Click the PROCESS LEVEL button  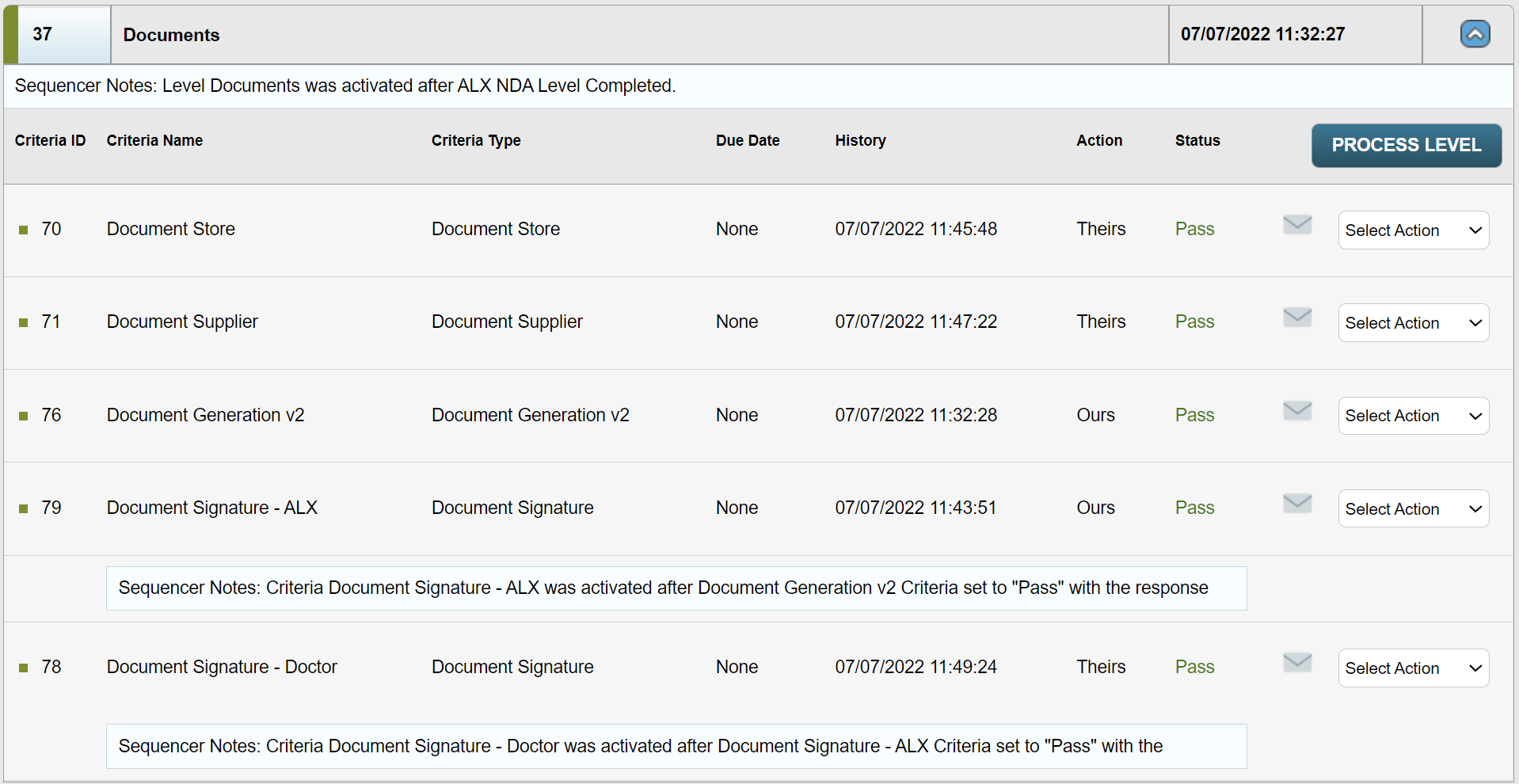pos(1407,145)
